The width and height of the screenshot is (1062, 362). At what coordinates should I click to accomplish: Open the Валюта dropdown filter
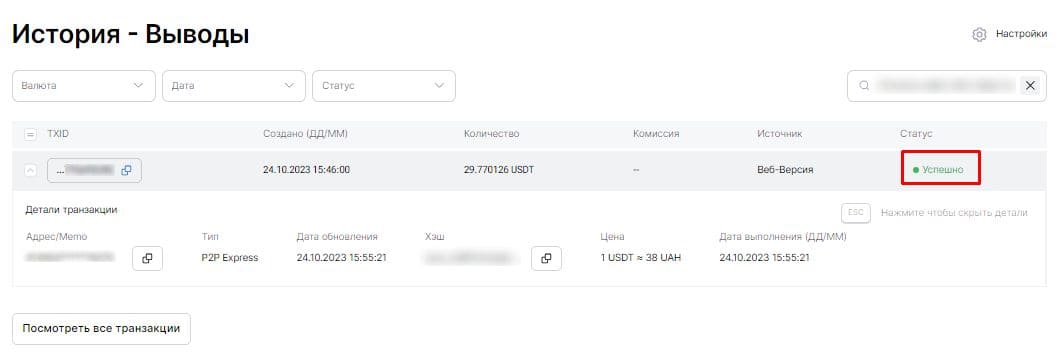(84, 86)
